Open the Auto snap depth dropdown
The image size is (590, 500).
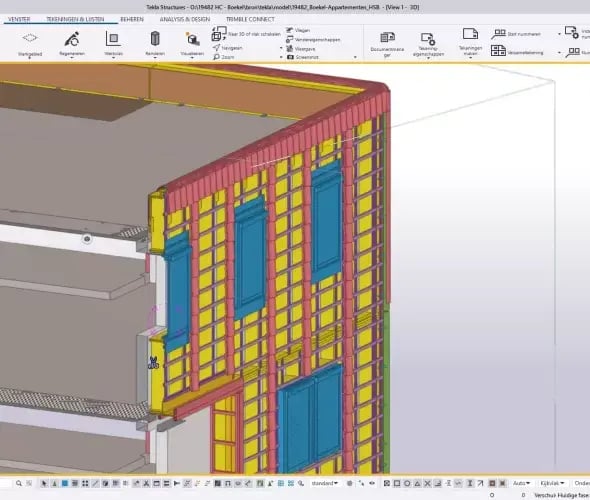(522, 483)
